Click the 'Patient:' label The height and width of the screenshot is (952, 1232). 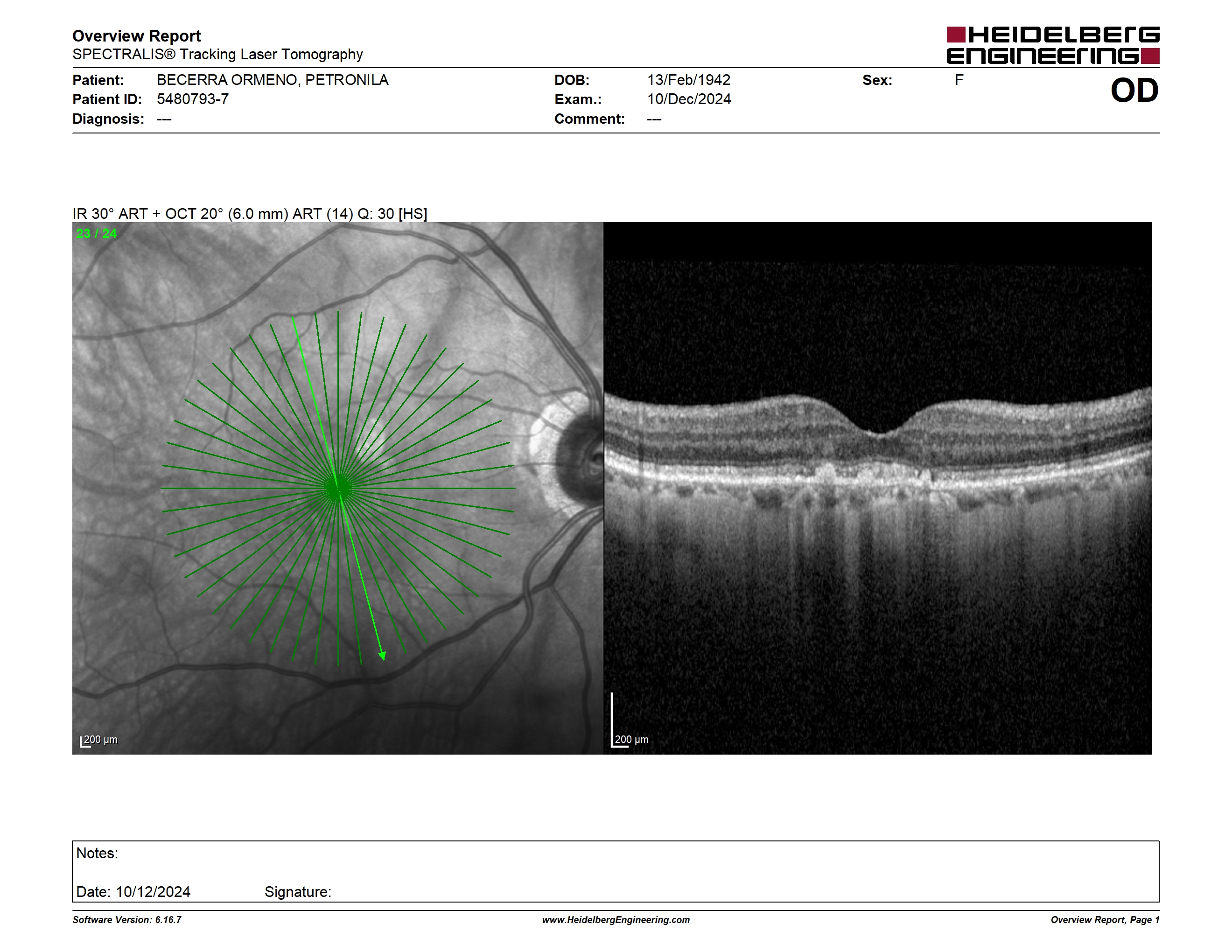(x=98, y=80)
